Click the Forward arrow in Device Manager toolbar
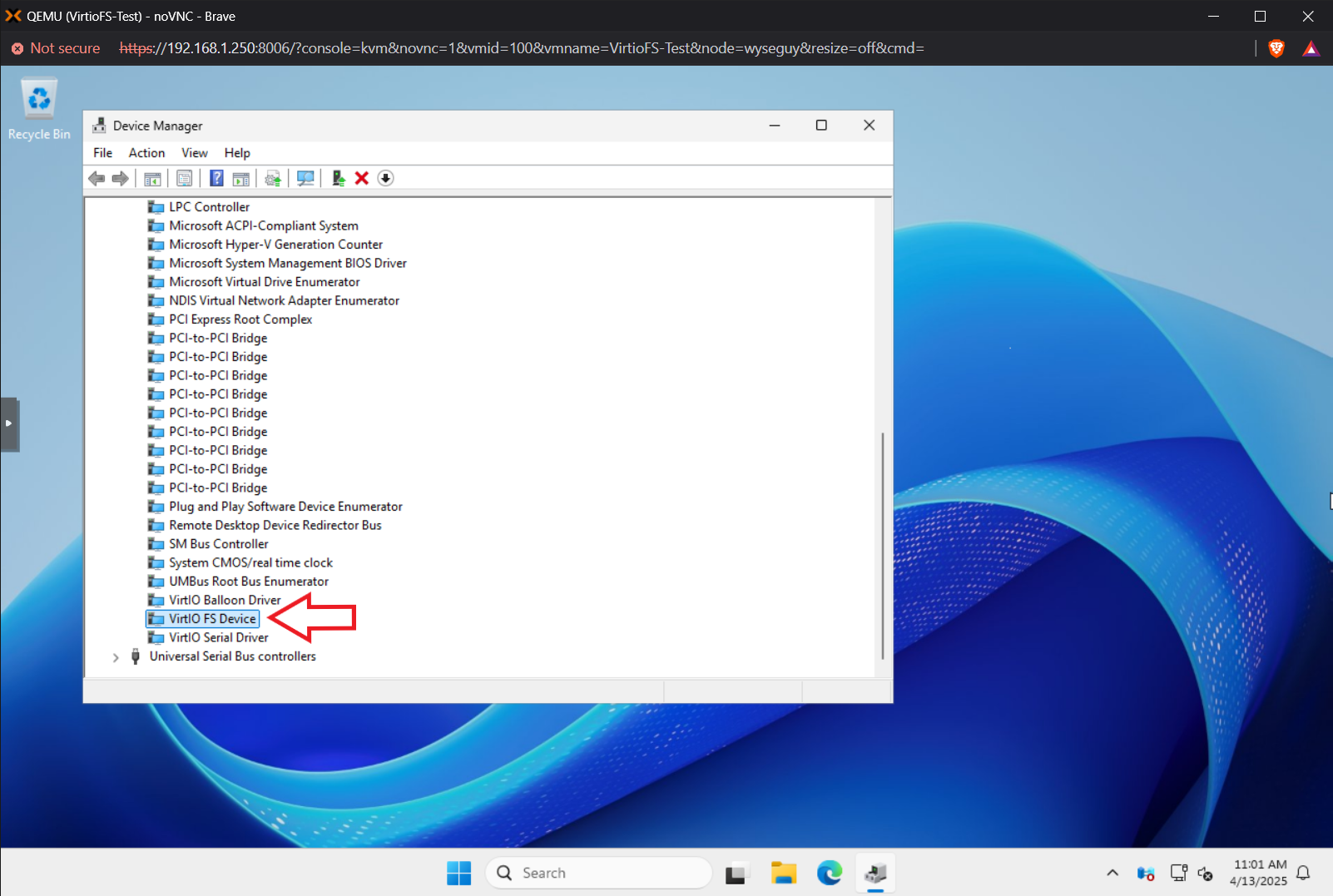The height and width of the screenshot is (896, 1333). [x=121, y=178]
